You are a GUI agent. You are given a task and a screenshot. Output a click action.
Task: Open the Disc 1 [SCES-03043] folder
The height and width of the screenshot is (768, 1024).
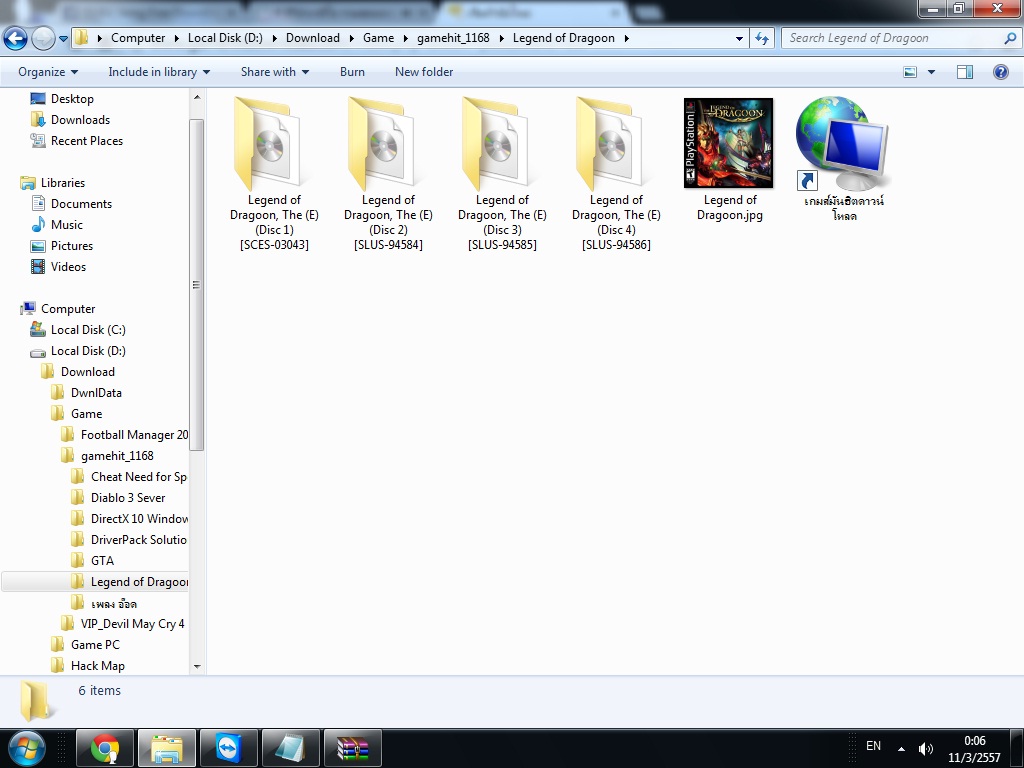coord(274,174)
